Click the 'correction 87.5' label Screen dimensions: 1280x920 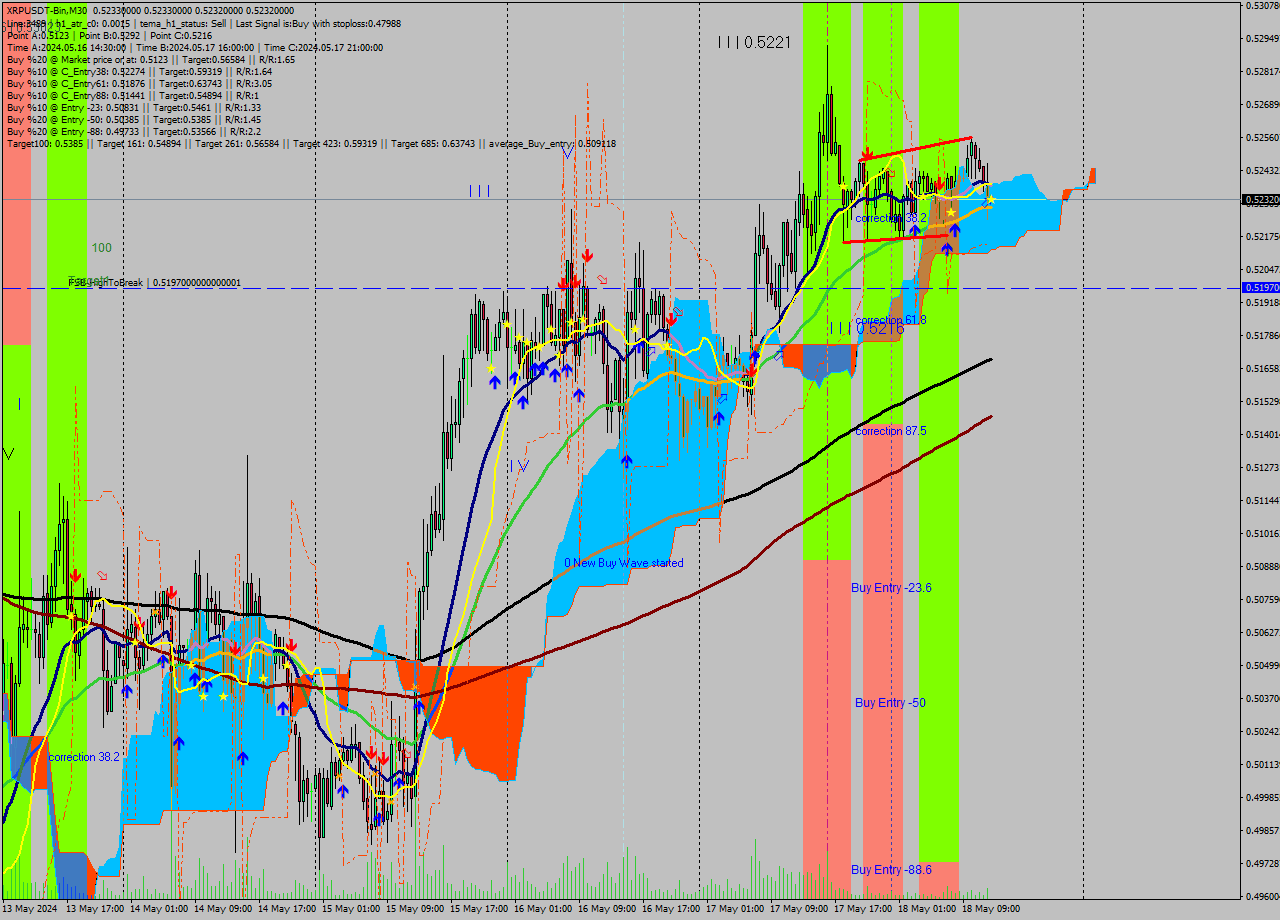[891, 431]
